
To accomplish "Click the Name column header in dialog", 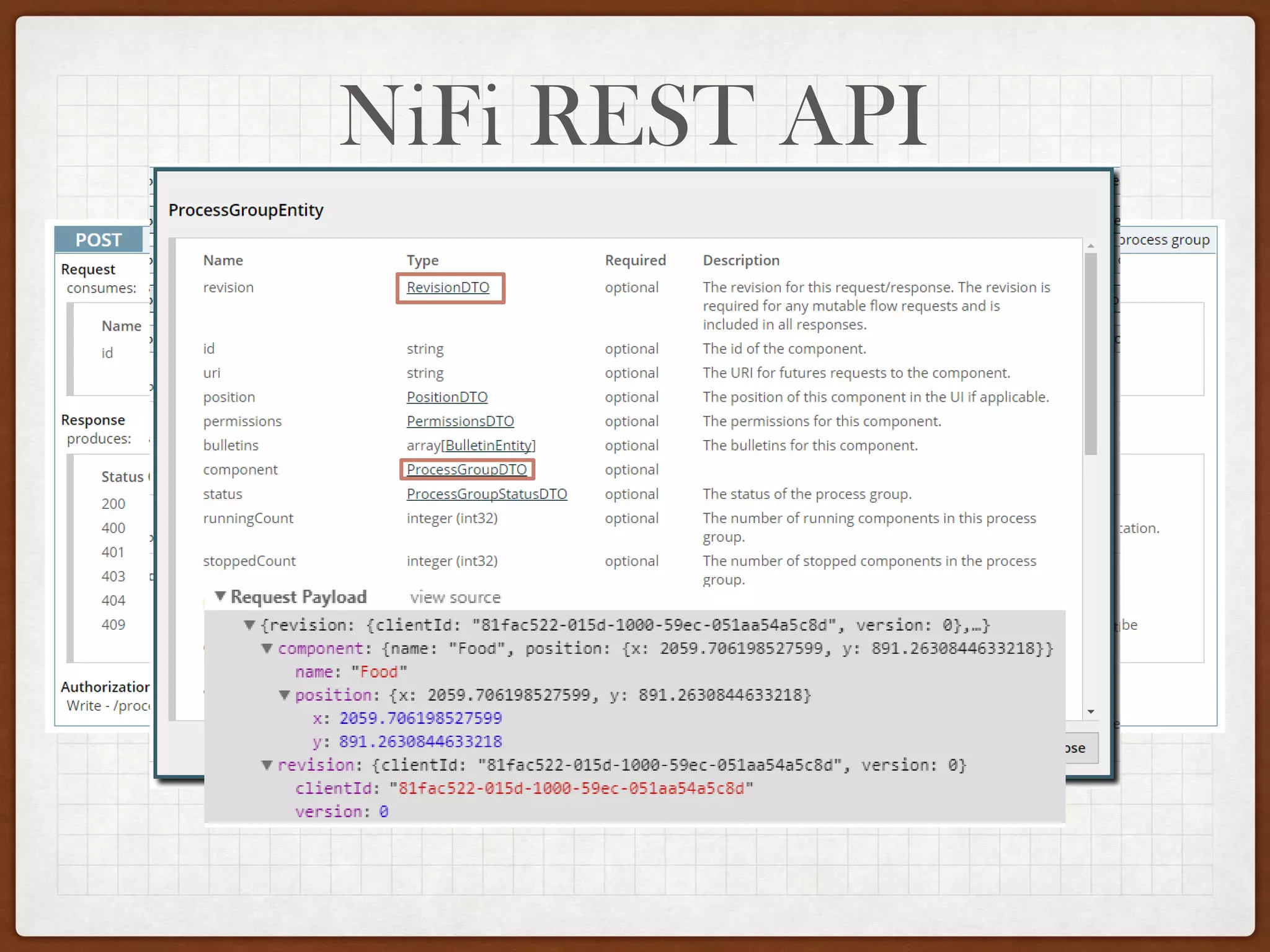I will click(x=223, y=260).
